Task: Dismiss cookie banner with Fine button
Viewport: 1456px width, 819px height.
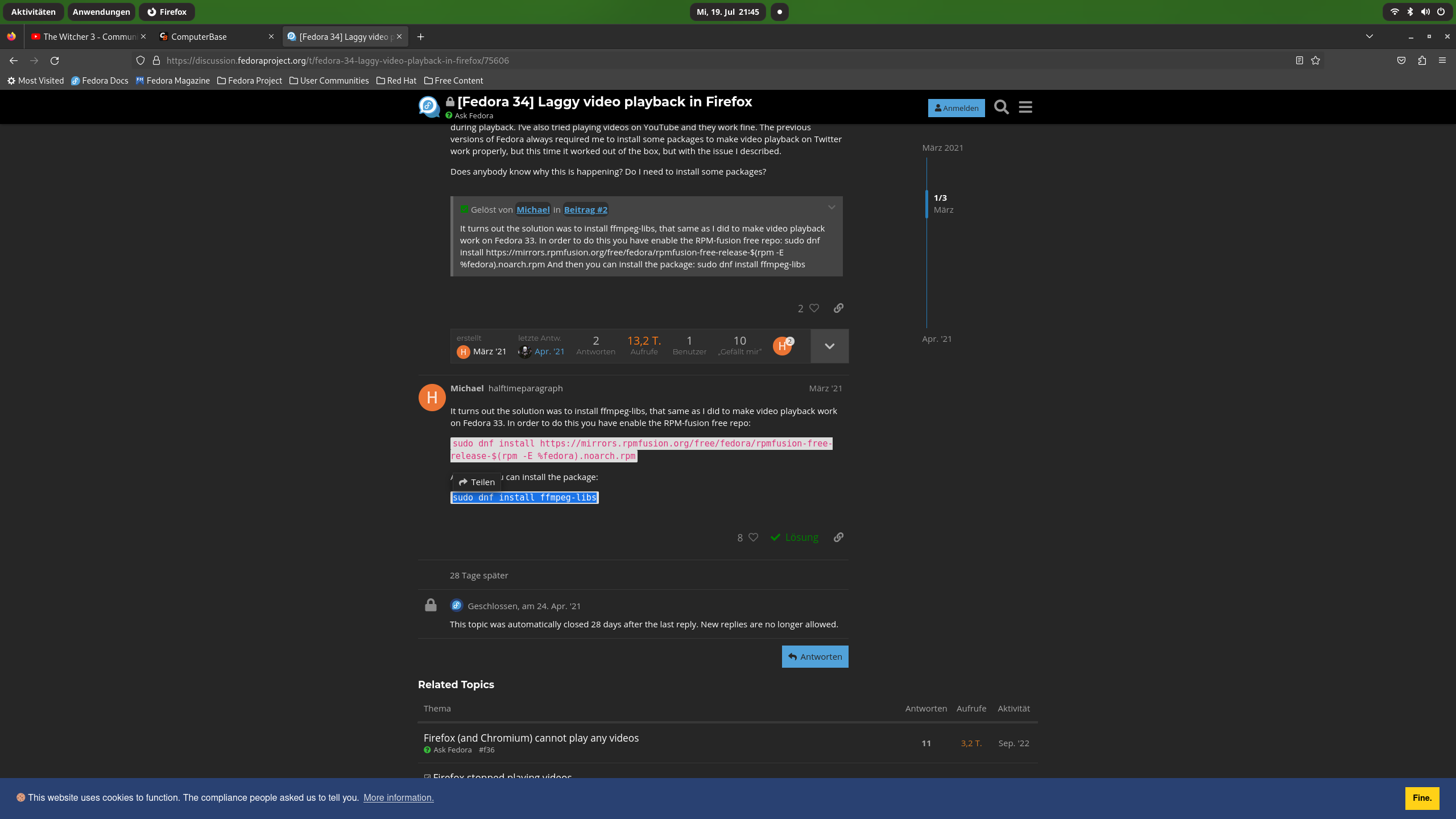Action: click(x=1422, y=797)
